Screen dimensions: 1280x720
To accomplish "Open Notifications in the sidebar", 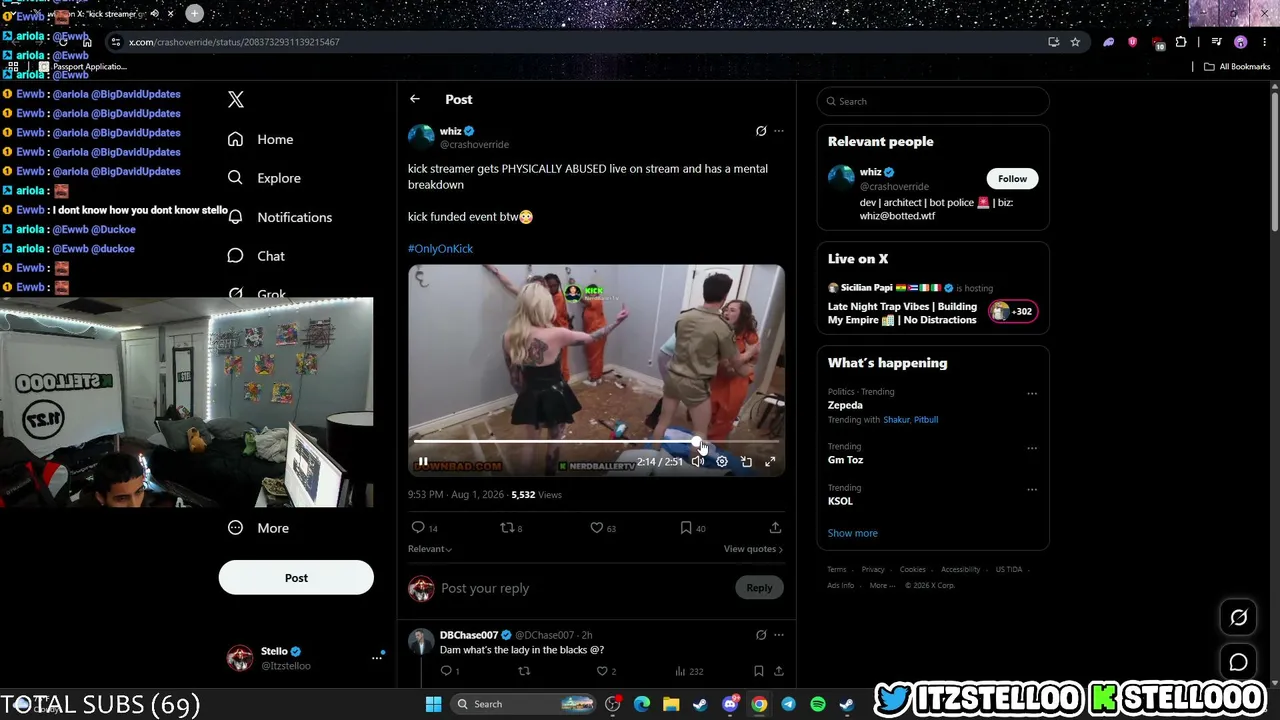I will point(280,217).
